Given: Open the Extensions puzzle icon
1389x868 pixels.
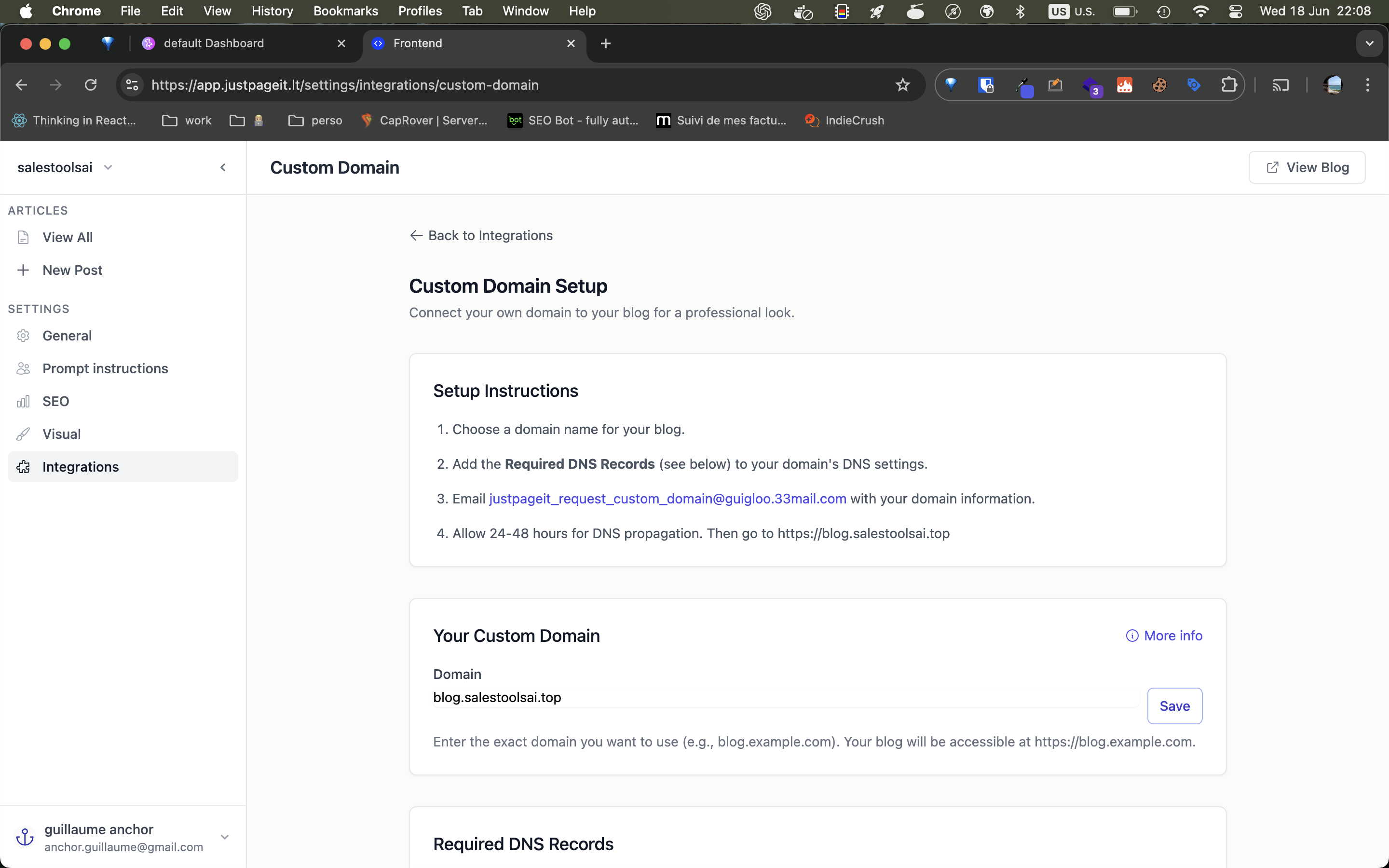Looking at the screenshot, I should coord(1229,85).
